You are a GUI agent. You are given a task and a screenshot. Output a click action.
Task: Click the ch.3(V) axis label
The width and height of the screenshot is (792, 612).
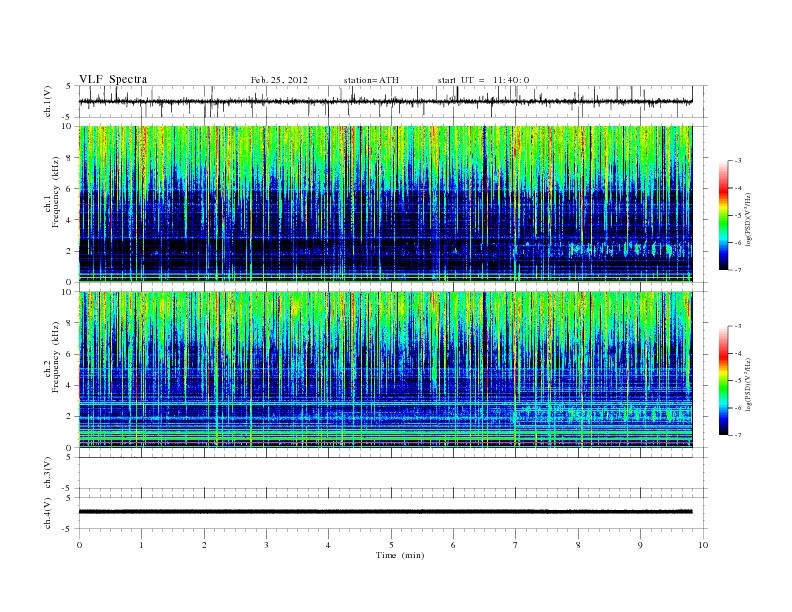(47, 473)
